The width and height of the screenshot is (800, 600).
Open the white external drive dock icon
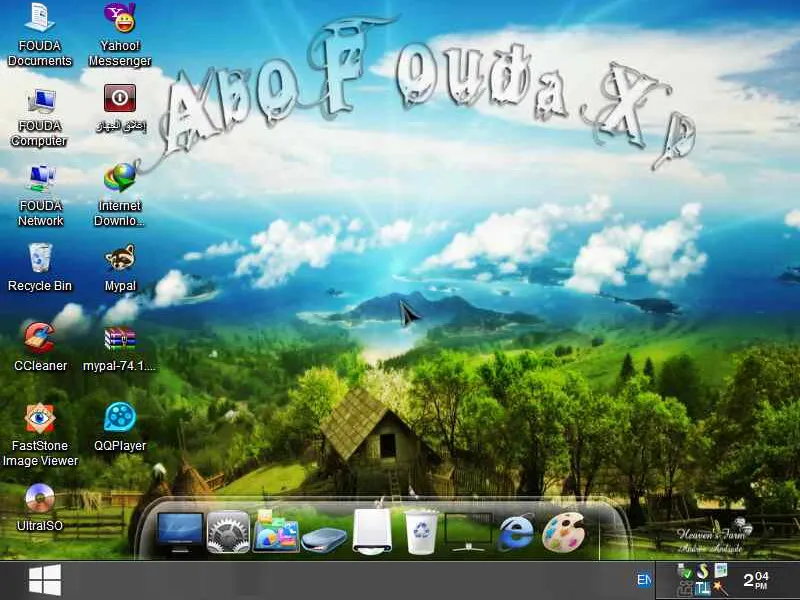pos(372,531)
